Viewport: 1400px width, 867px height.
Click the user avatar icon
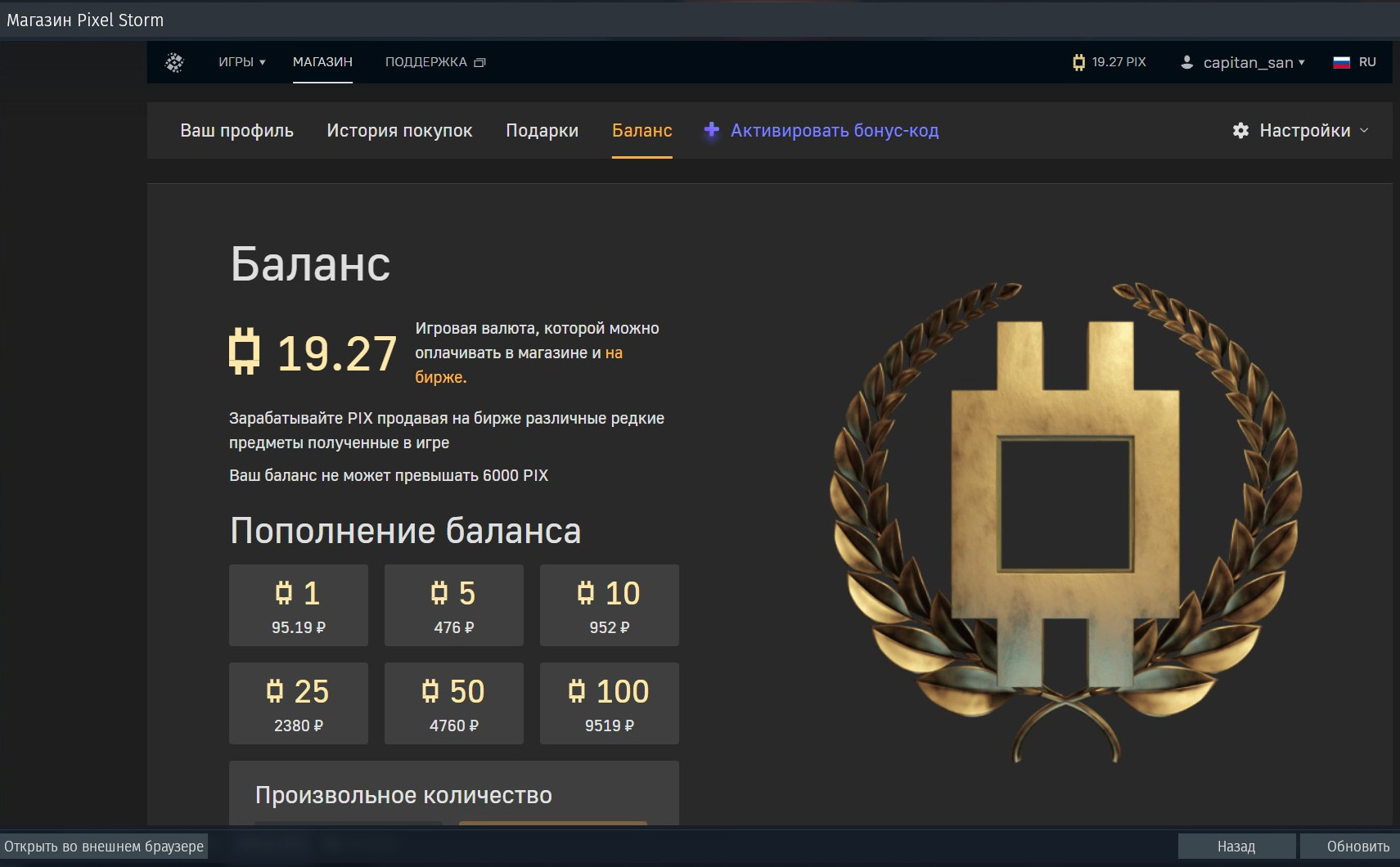pyautogui.click(x=1186, y=62)
